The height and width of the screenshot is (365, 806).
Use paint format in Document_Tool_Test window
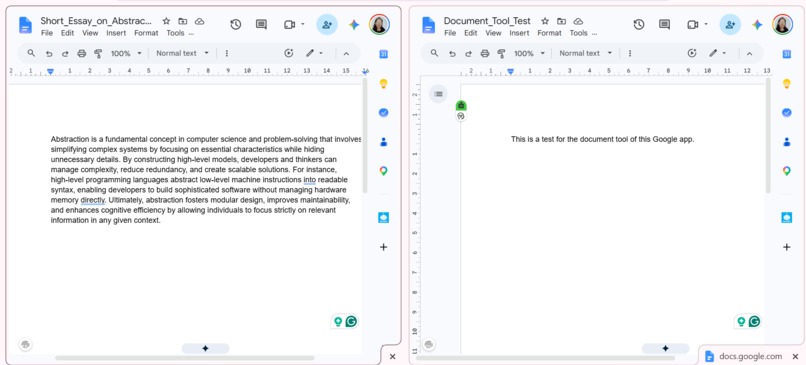coord(501,53)
